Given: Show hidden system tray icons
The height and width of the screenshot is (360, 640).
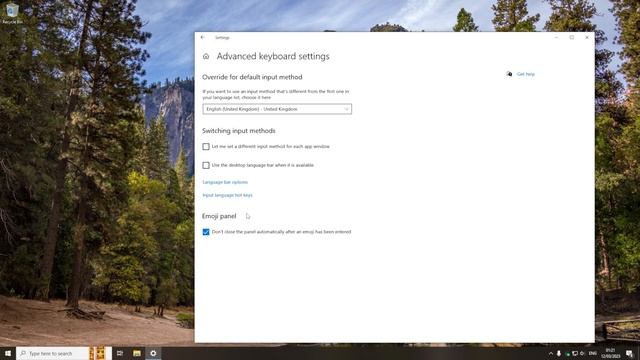Looking at the screenshot, I should coord(551,353).
